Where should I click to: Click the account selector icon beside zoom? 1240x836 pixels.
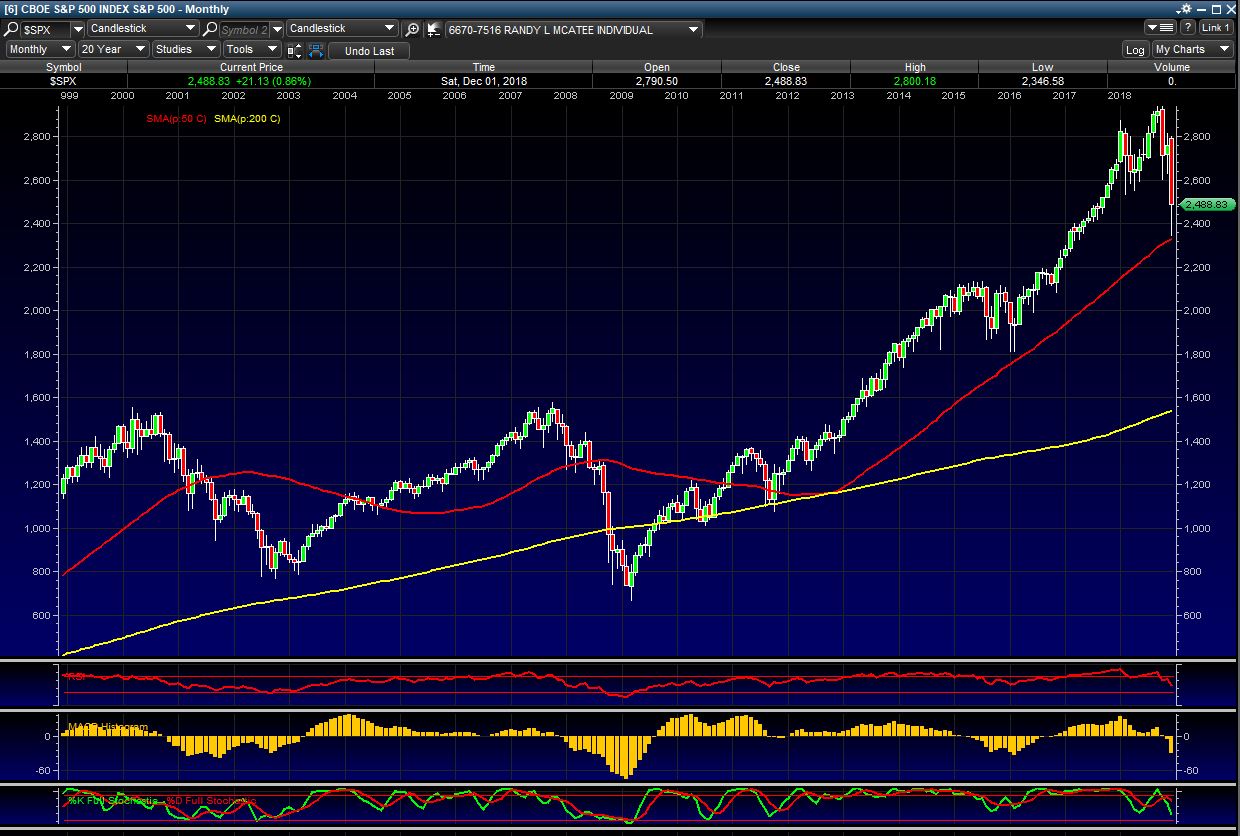pyautogui.click(x=435, y=30)
